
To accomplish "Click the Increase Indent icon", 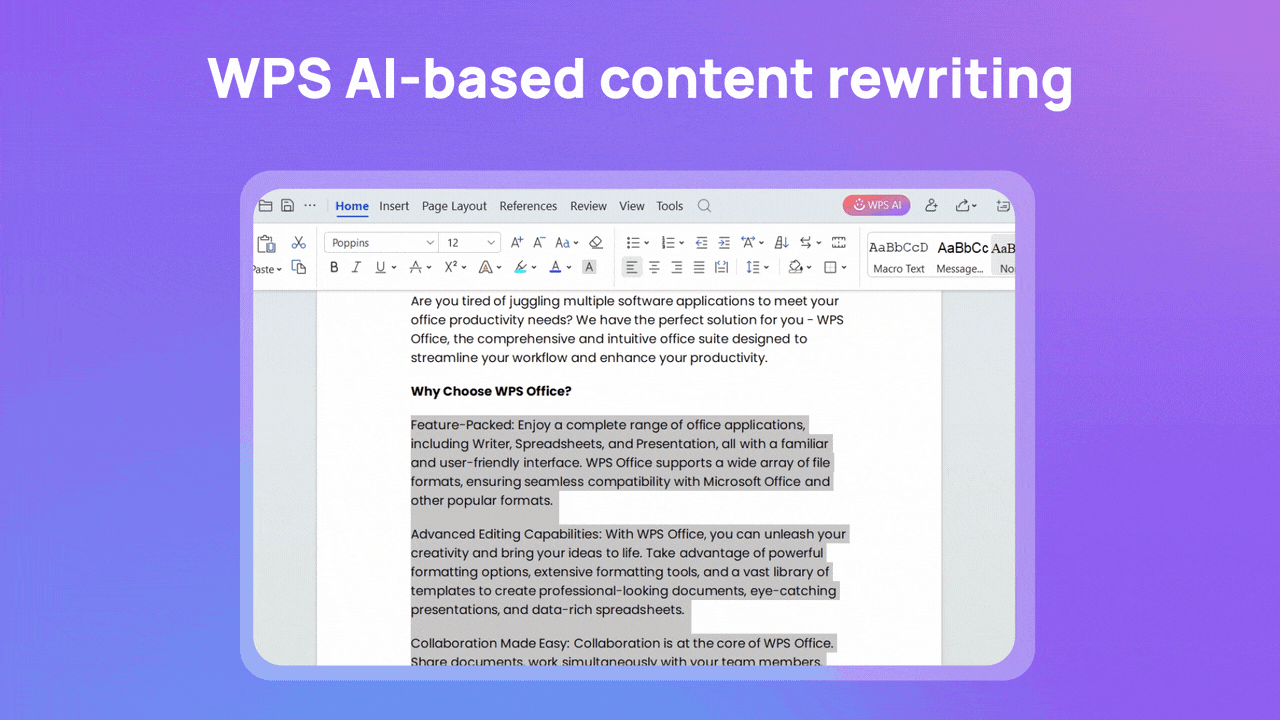I will tap(723, 243).
